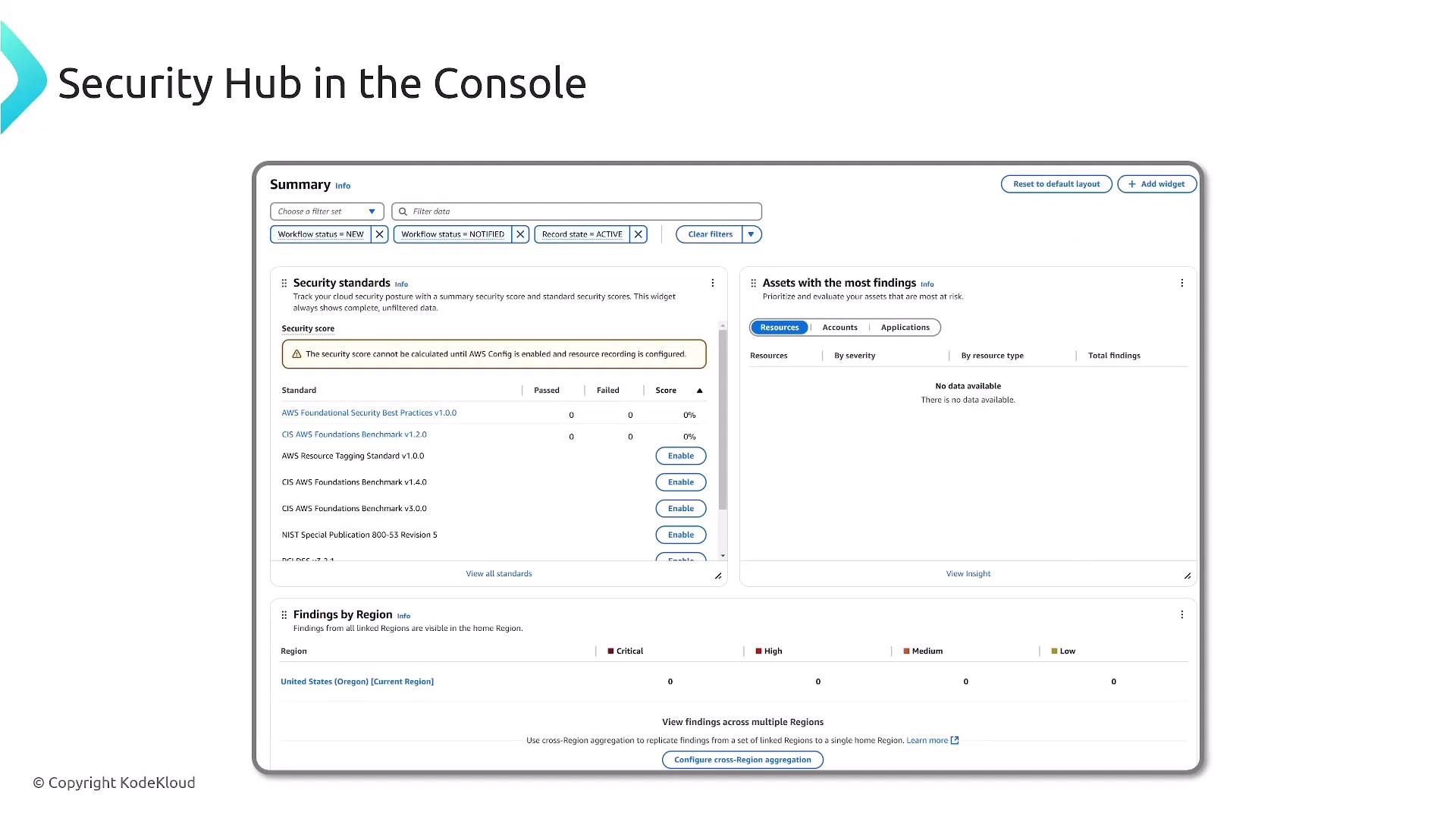This screenshot has height=819, width=1456.
Task: Open the Choose a filter set dropdown
Action: pos(327,212)
